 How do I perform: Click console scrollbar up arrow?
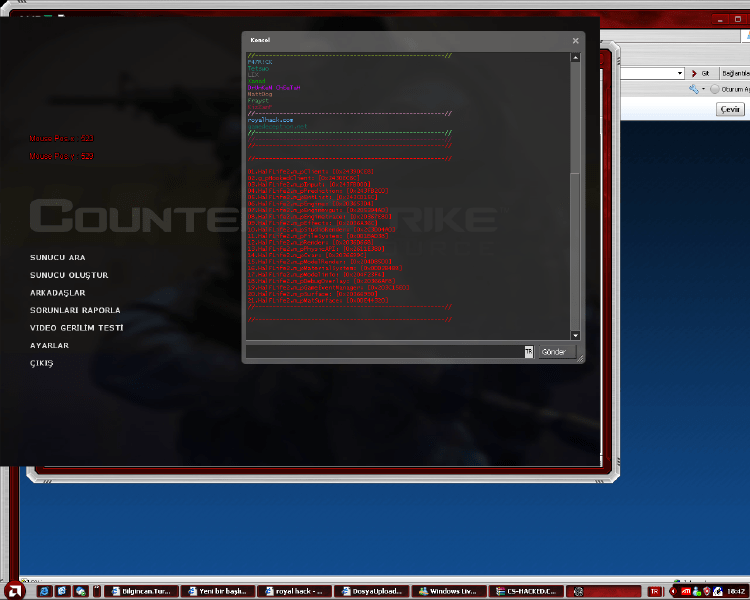pos(575,57)
